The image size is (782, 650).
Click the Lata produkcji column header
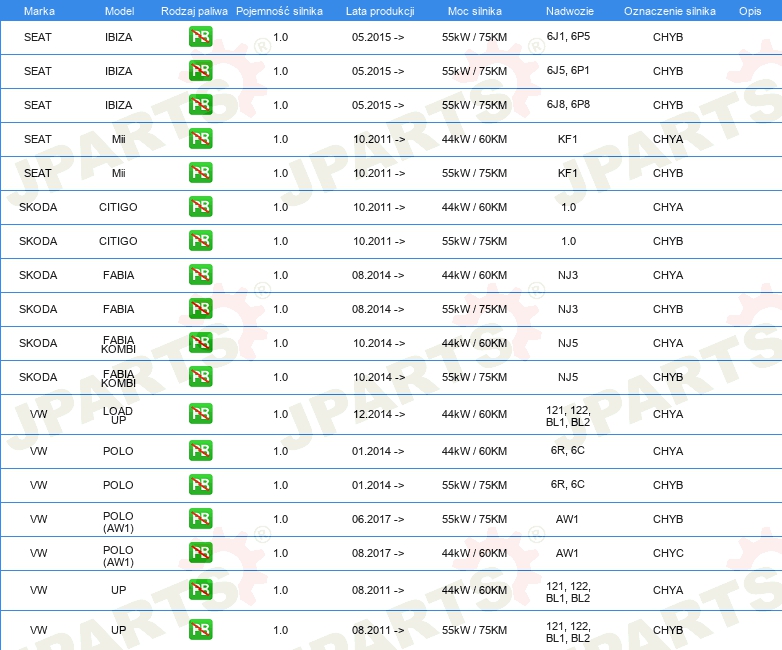(x=380, y=11)
